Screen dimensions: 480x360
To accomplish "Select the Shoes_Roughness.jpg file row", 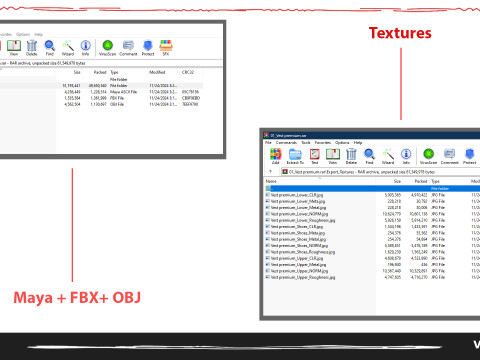I will click(x=372, y=252).
